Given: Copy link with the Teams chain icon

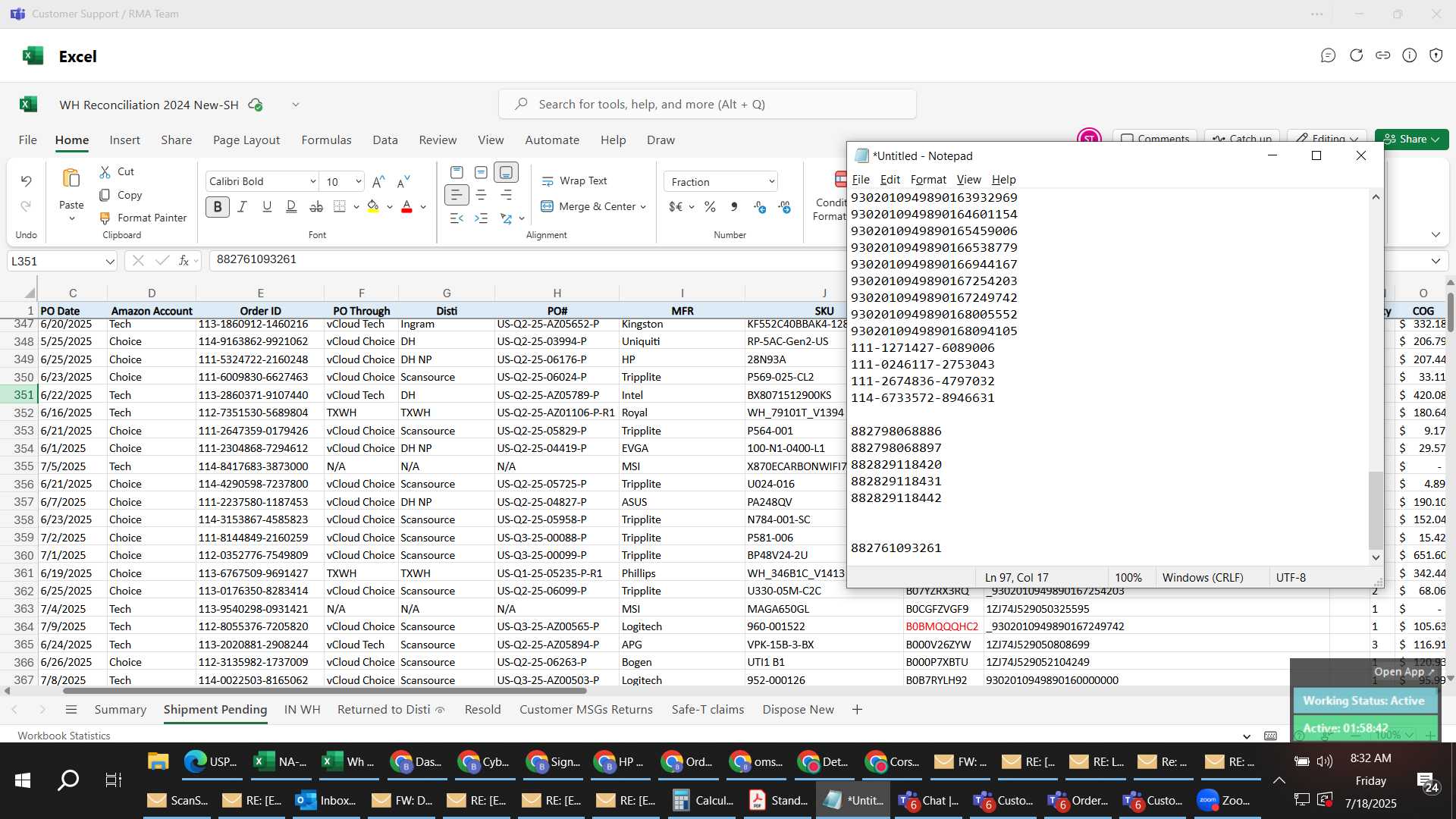Looking at the screenshot, I should 1383,55.
